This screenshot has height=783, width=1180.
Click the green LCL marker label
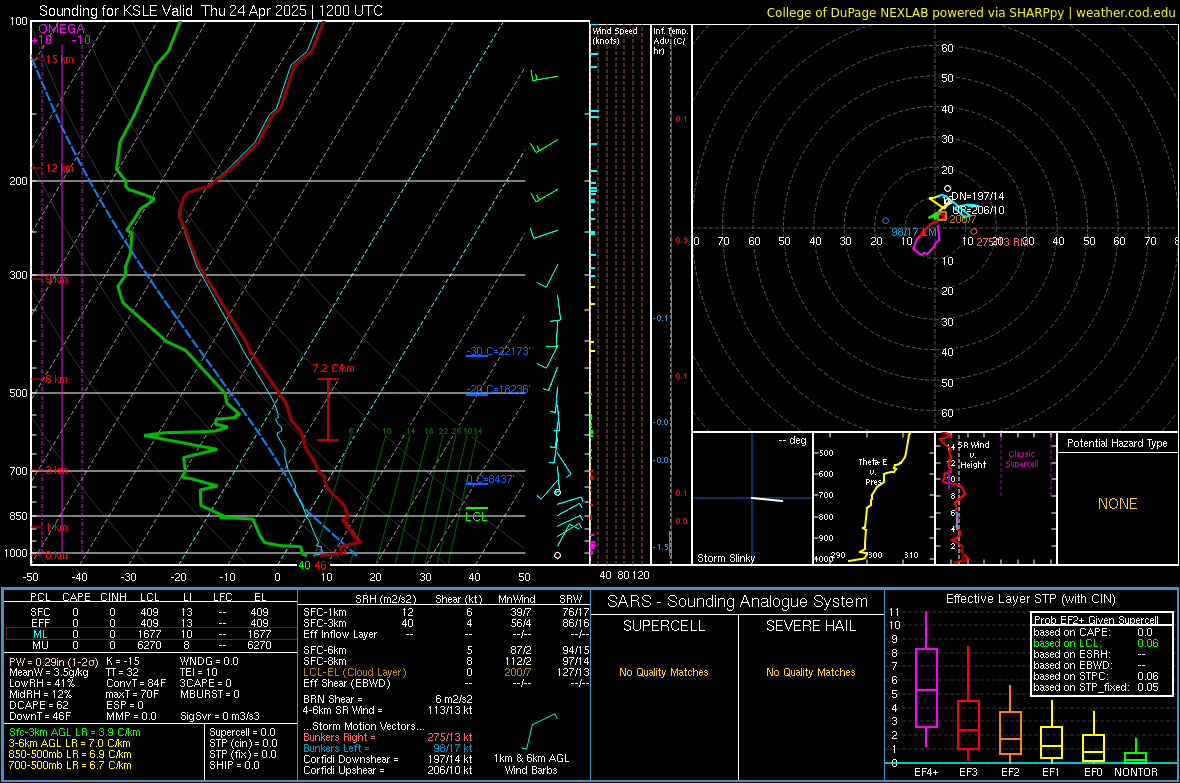click(x=476, y=516)
